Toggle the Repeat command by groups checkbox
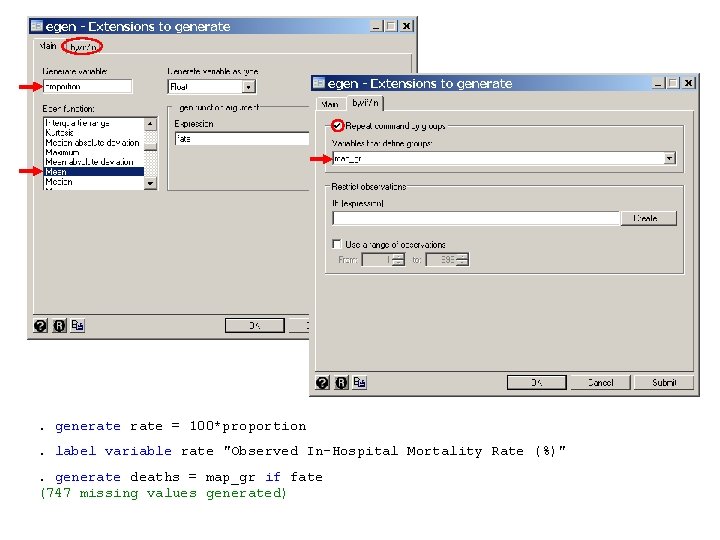Image resolution: width=720 pixels, height=540 pixels. click(x=338, y=125)
